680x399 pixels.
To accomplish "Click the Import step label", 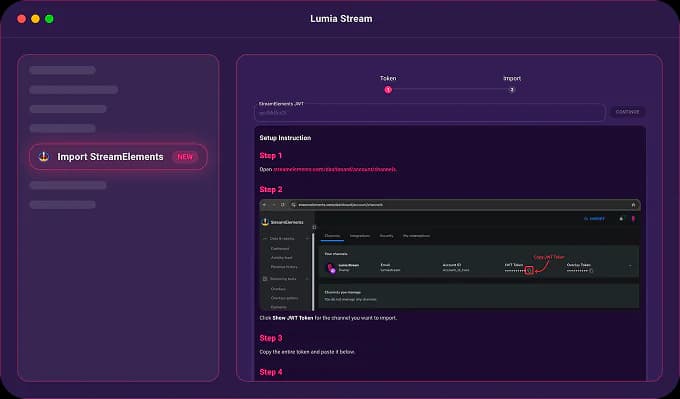I will [512, 78].
